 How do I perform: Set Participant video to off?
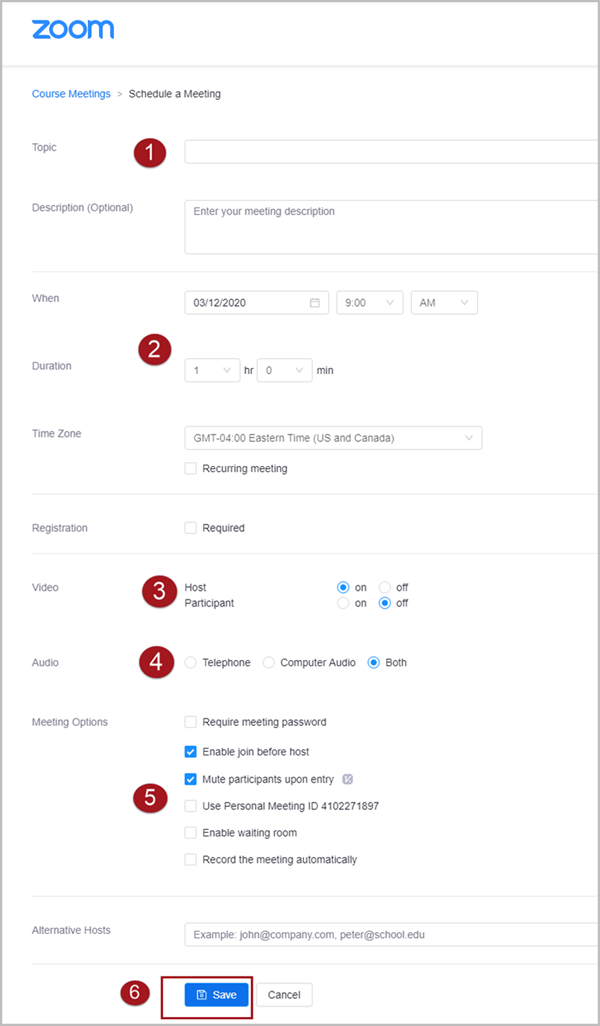tap(385, 603)
